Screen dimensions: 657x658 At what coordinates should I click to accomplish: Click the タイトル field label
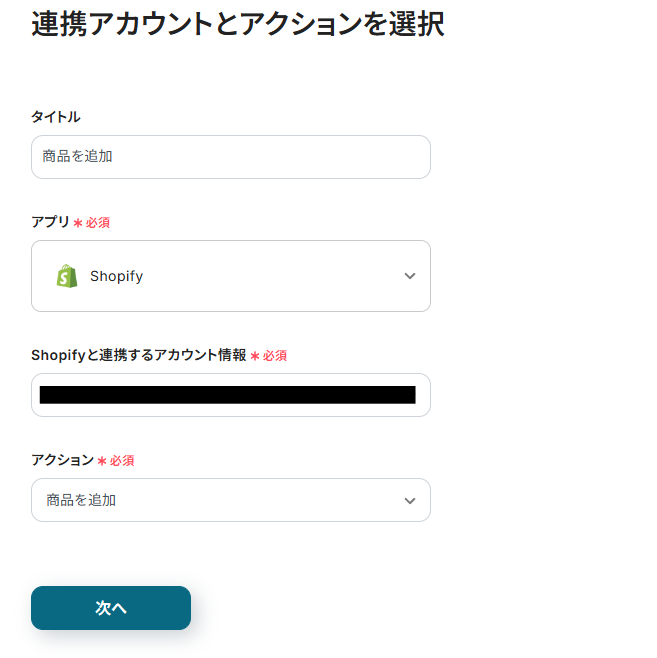56,117
